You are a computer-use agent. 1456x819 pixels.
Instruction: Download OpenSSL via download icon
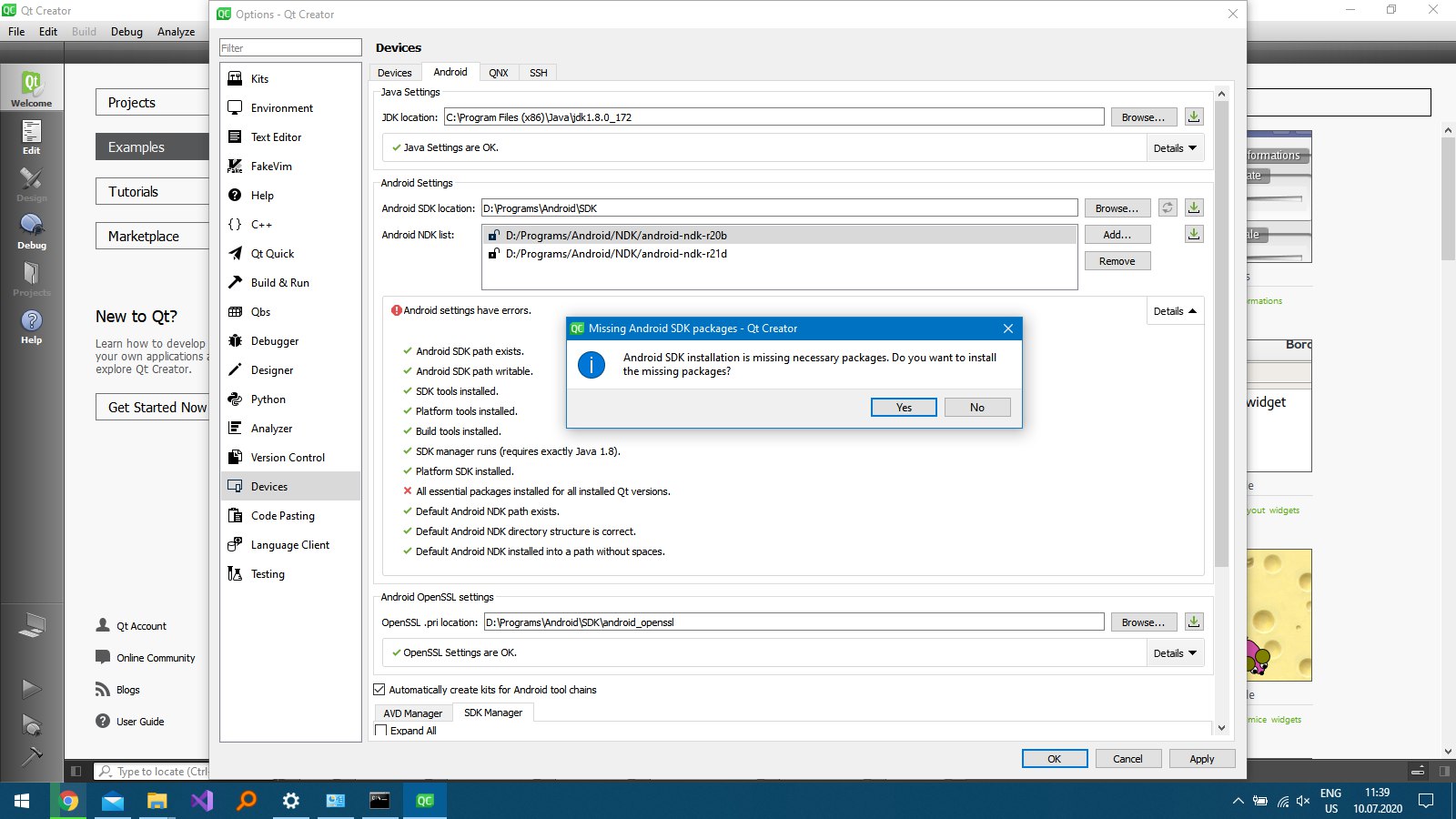pos(1194,622)
